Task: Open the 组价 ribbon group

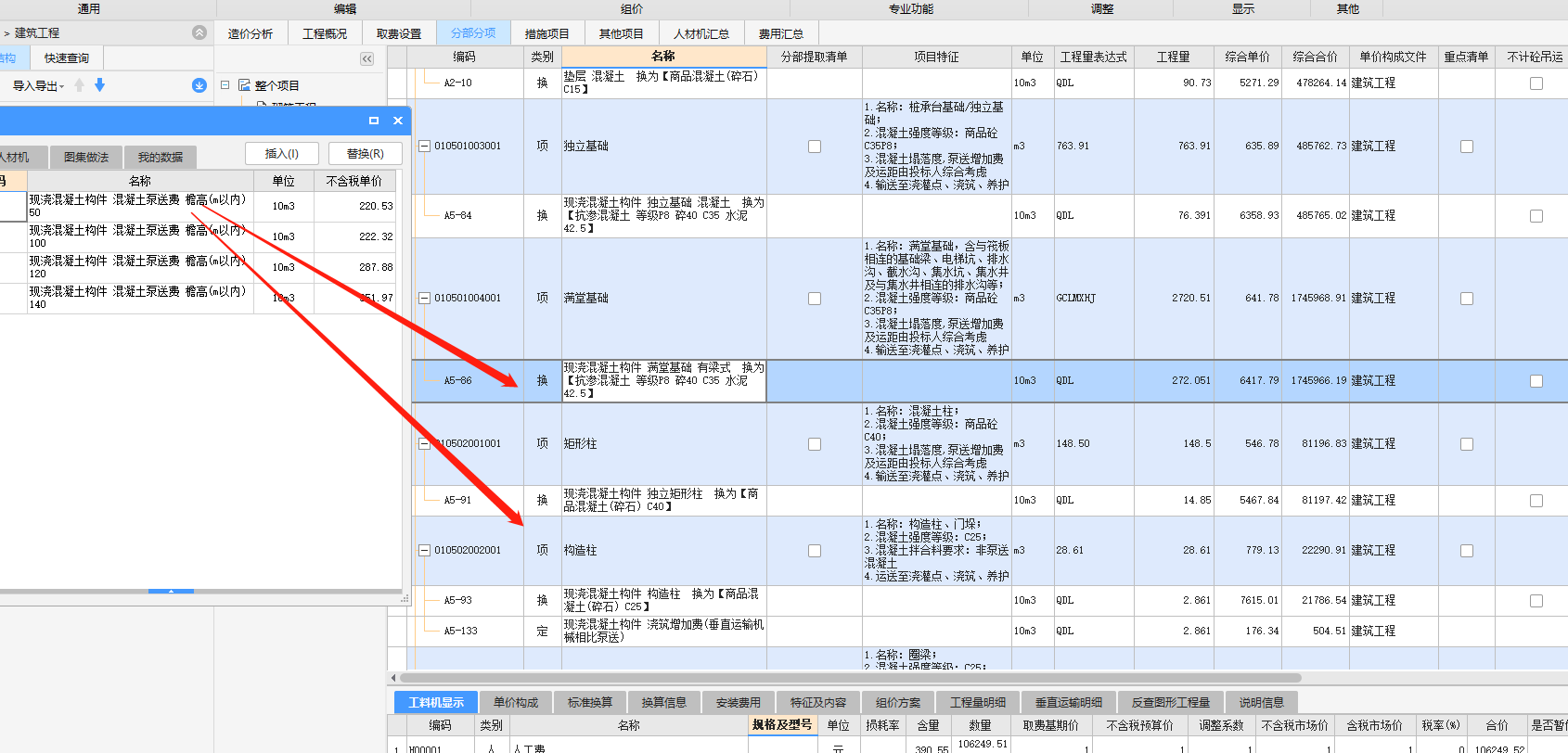Action: 632,8
